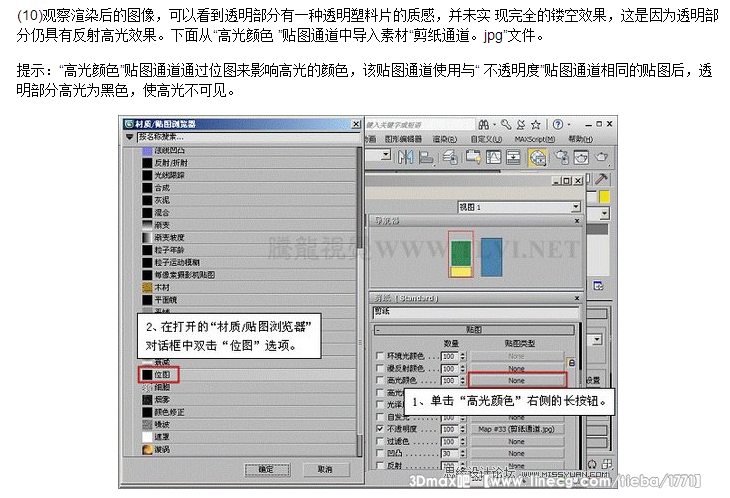Adjust the 凹凸 amount spinner
The image size is (730, 498).
462,453
